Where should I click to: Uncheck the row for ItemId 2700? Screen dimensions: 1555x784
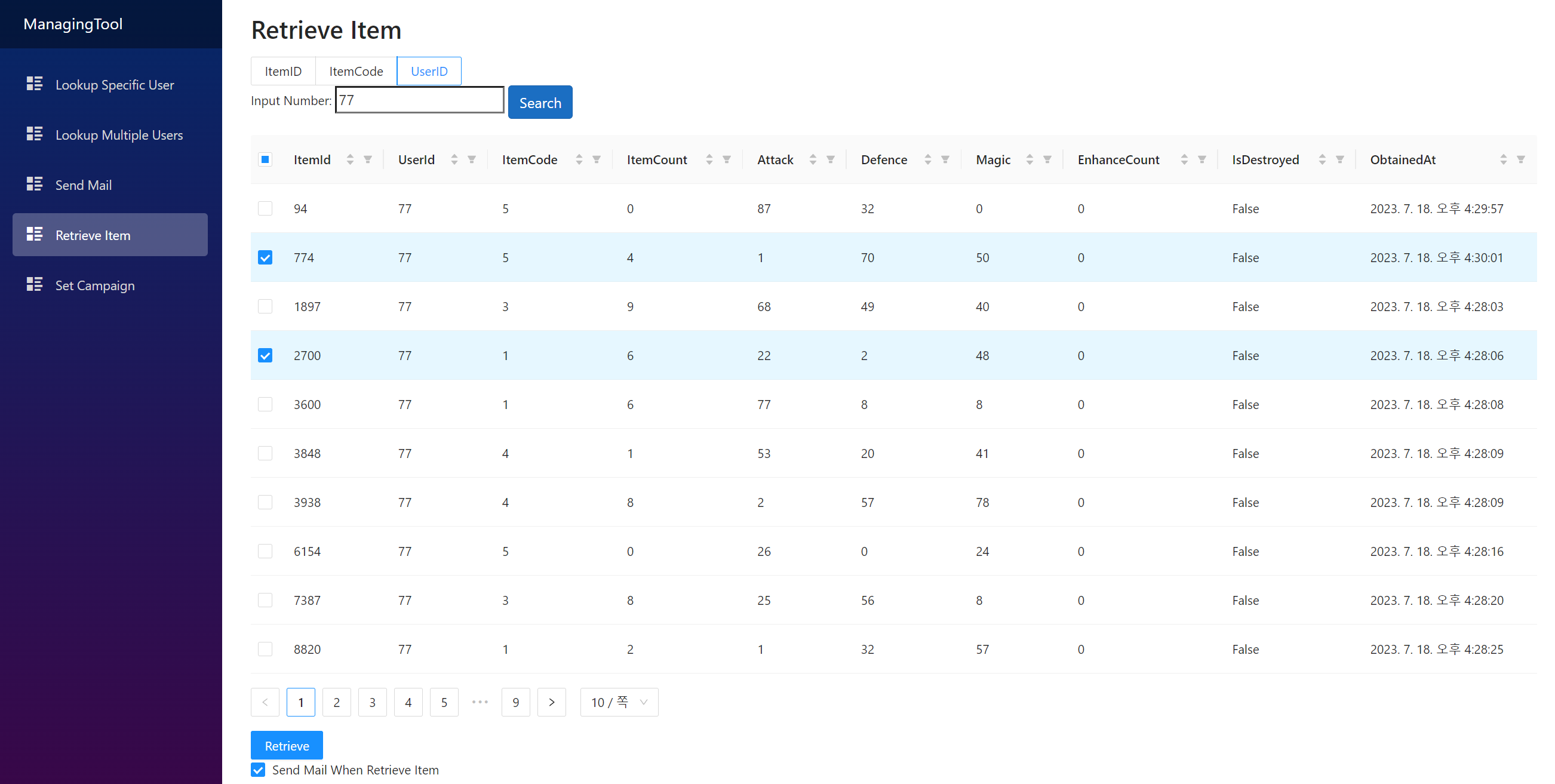coord(265,355)
